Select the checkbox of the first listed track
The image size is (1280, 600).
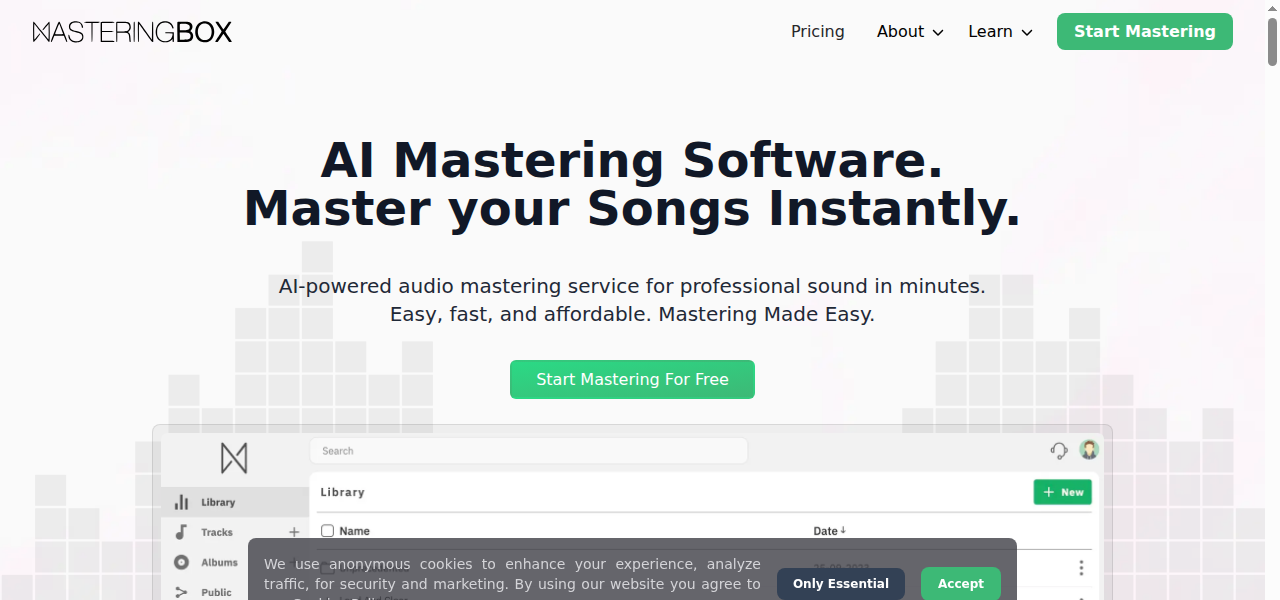click(x=327, y=568)
